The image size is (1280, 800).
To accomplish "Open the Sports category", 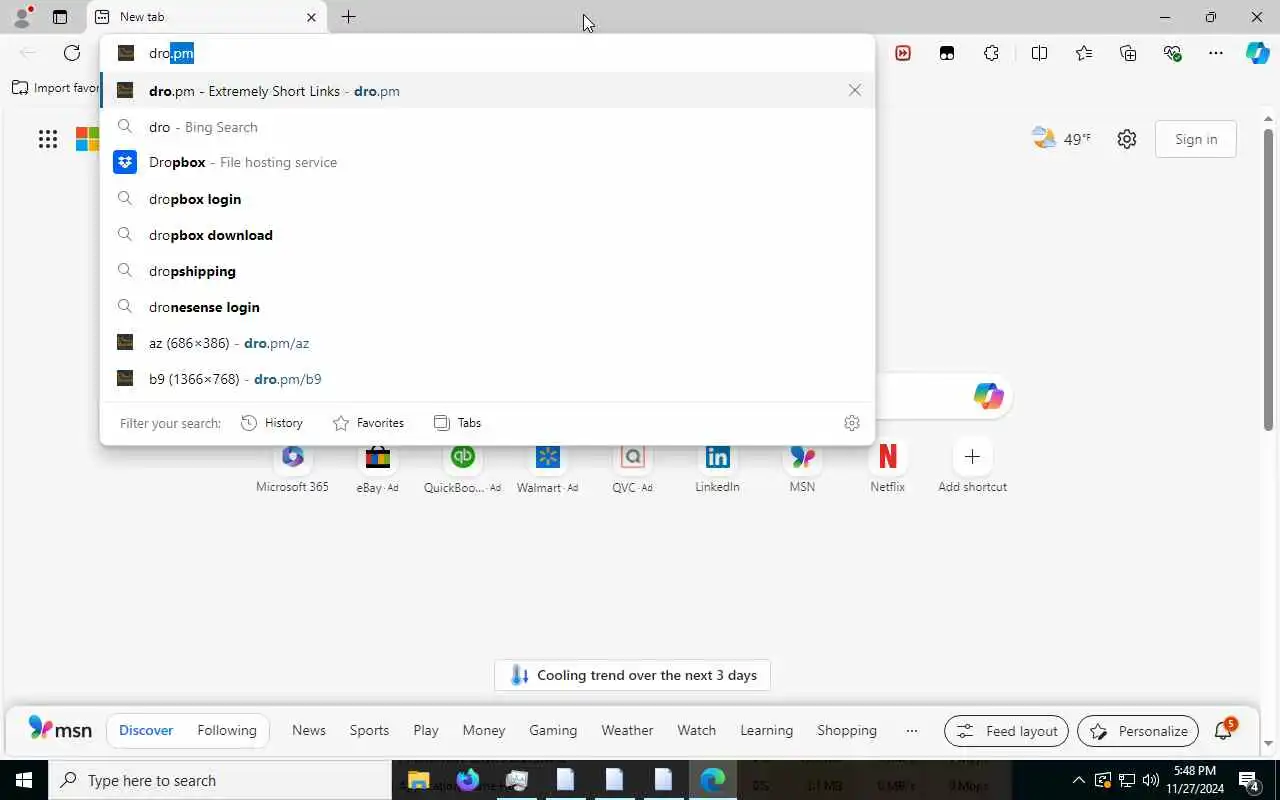I will pyautogui.click(x=369, y=730).
